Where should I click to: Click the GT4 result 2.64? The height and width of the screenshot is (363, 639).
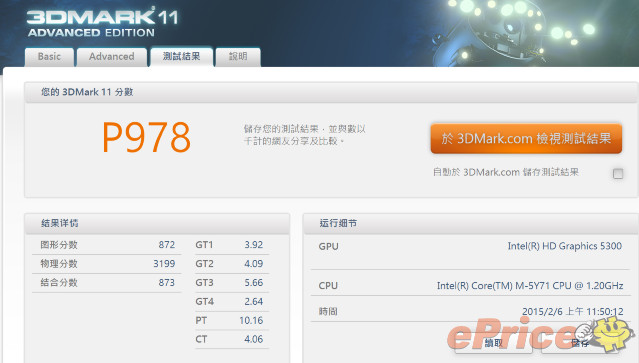[253, 301]
